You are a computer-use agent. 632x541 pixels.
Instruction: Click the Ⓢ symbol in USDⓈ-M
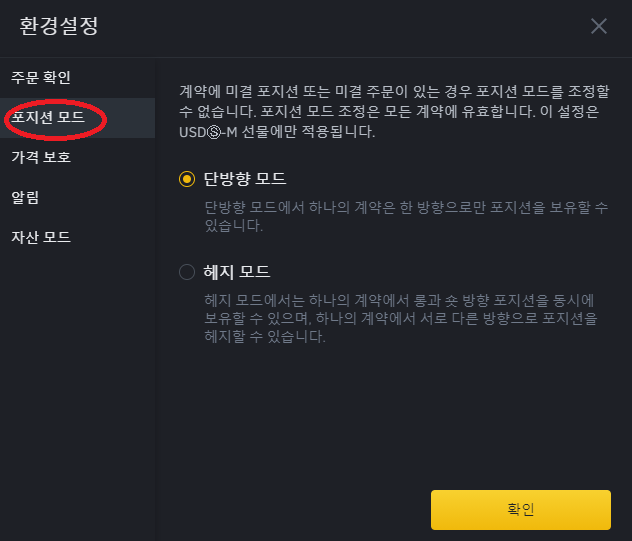[214, 132]
